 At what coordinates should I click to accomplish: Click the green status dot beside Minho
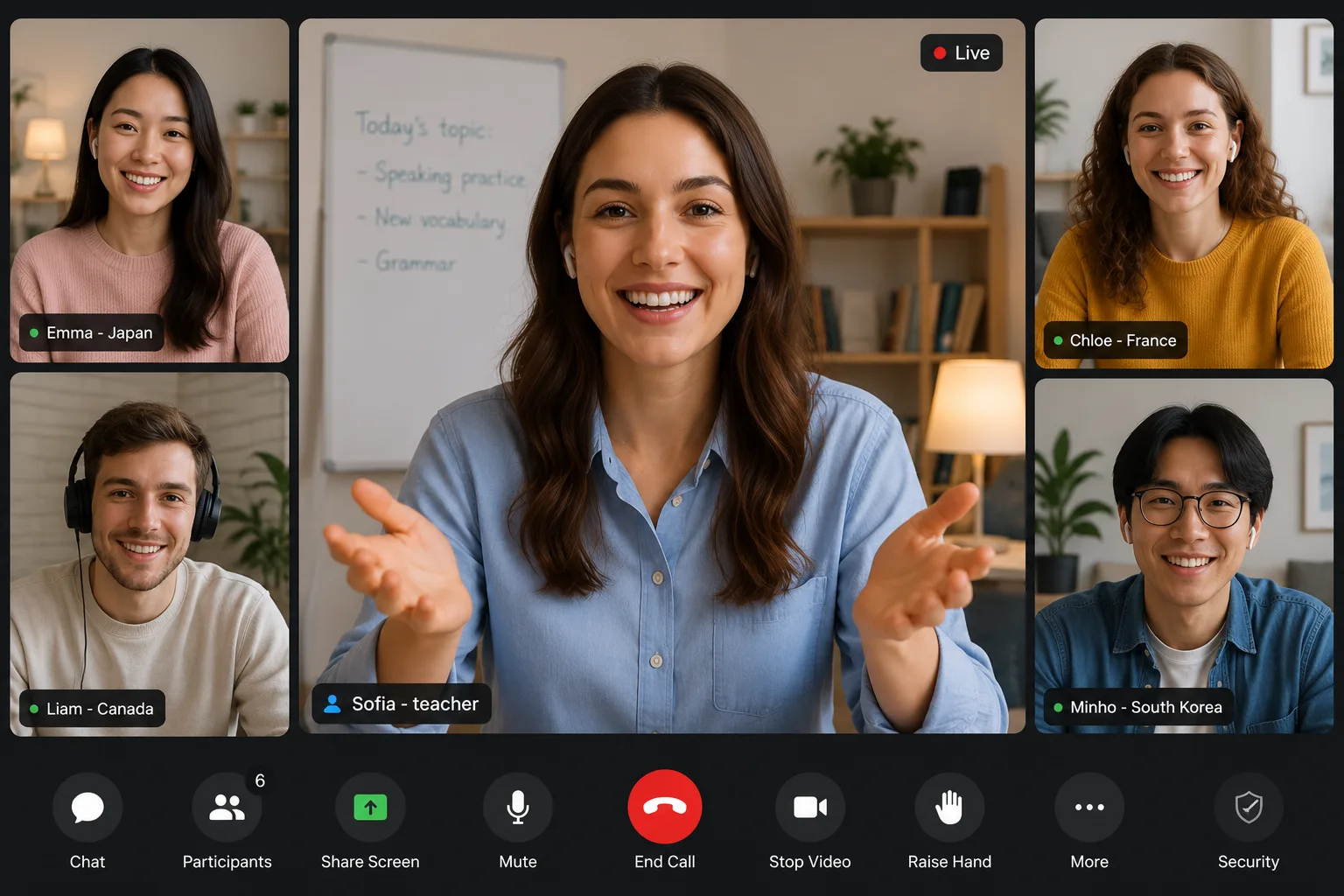1058,707
